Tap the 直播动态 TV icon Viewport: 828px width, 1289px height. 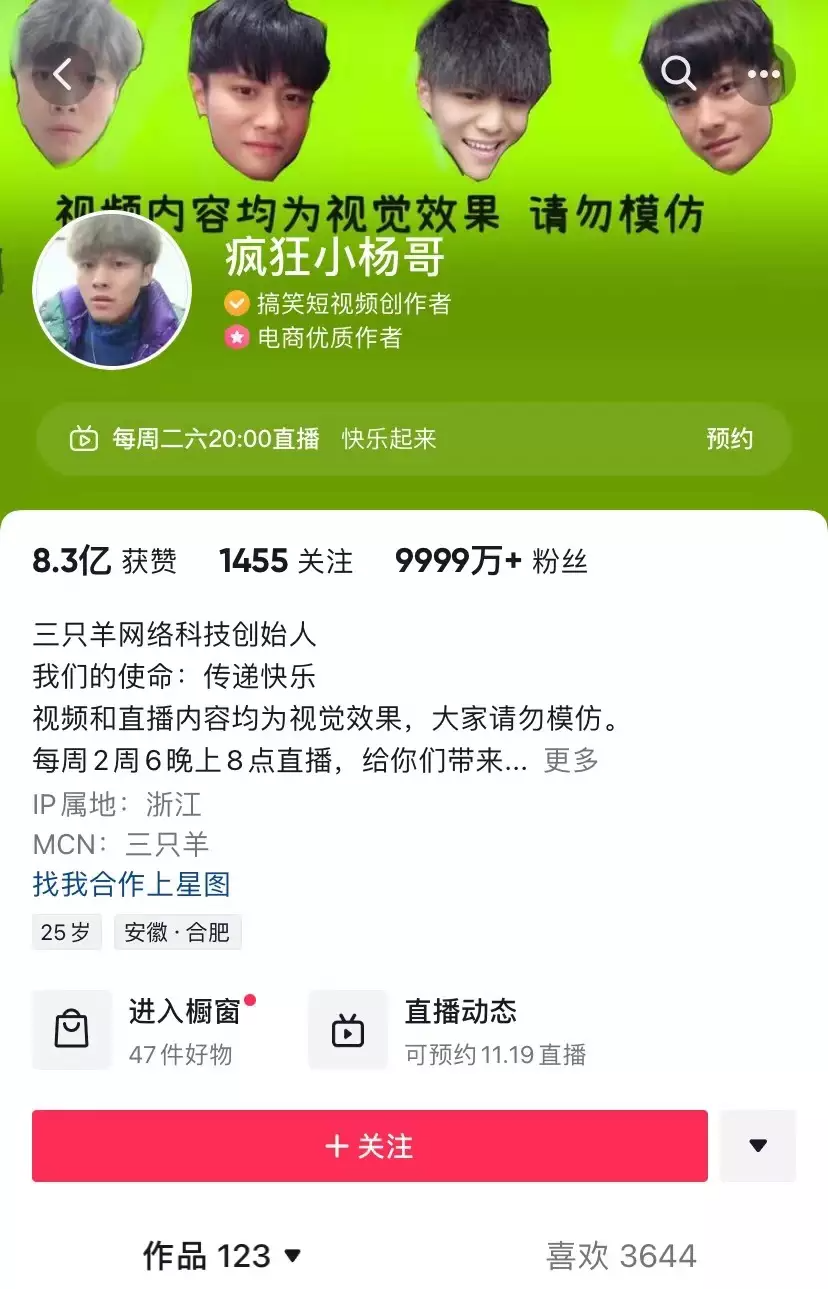click(x=348, y=1029)
